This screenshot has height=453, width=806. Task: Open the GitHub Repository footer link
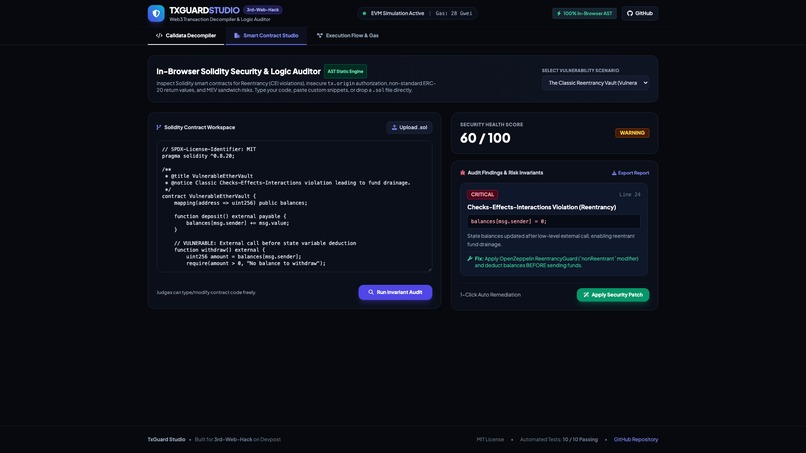635,440
